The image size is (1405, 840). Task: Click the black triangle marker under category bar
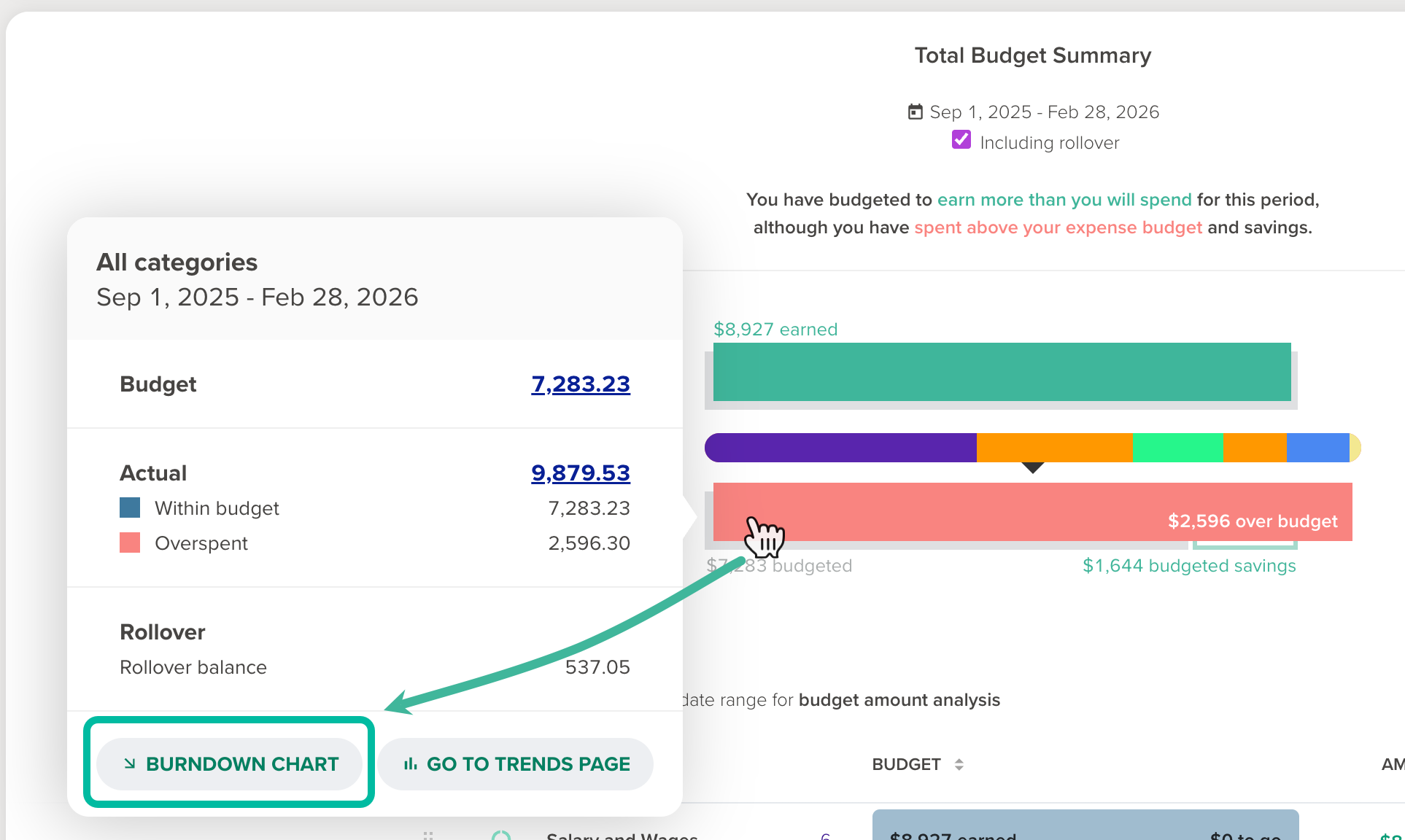(1032, 467)
